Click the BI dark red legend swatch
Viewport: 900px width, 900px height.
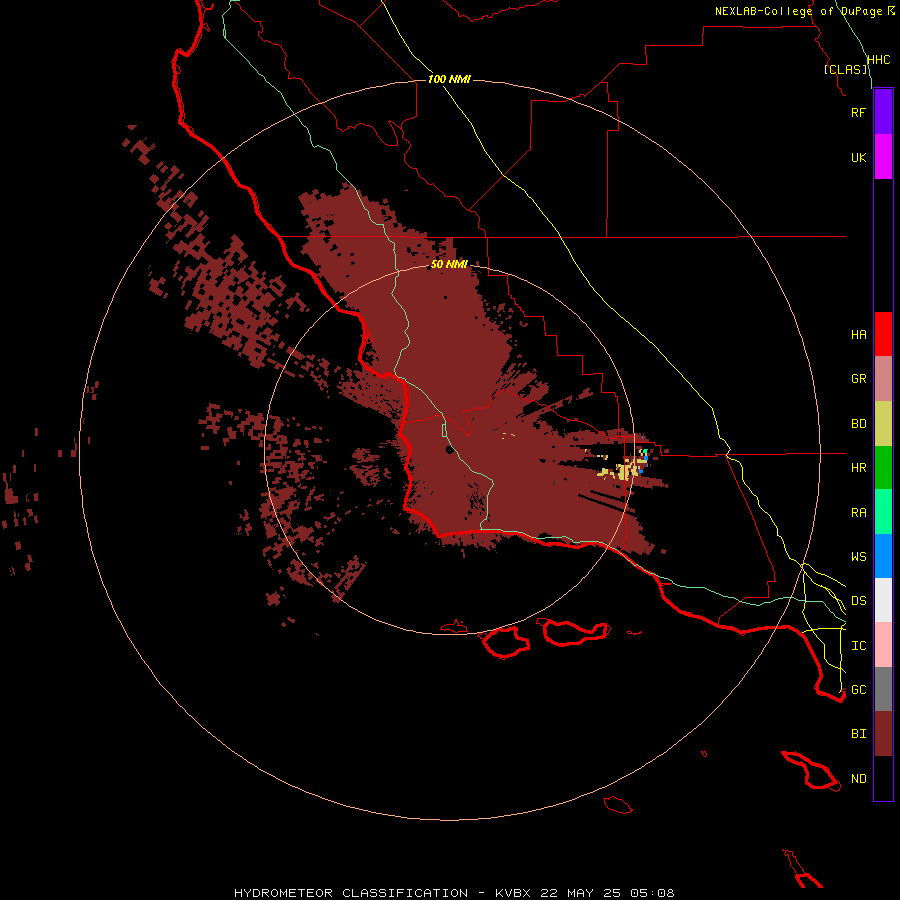883,734
